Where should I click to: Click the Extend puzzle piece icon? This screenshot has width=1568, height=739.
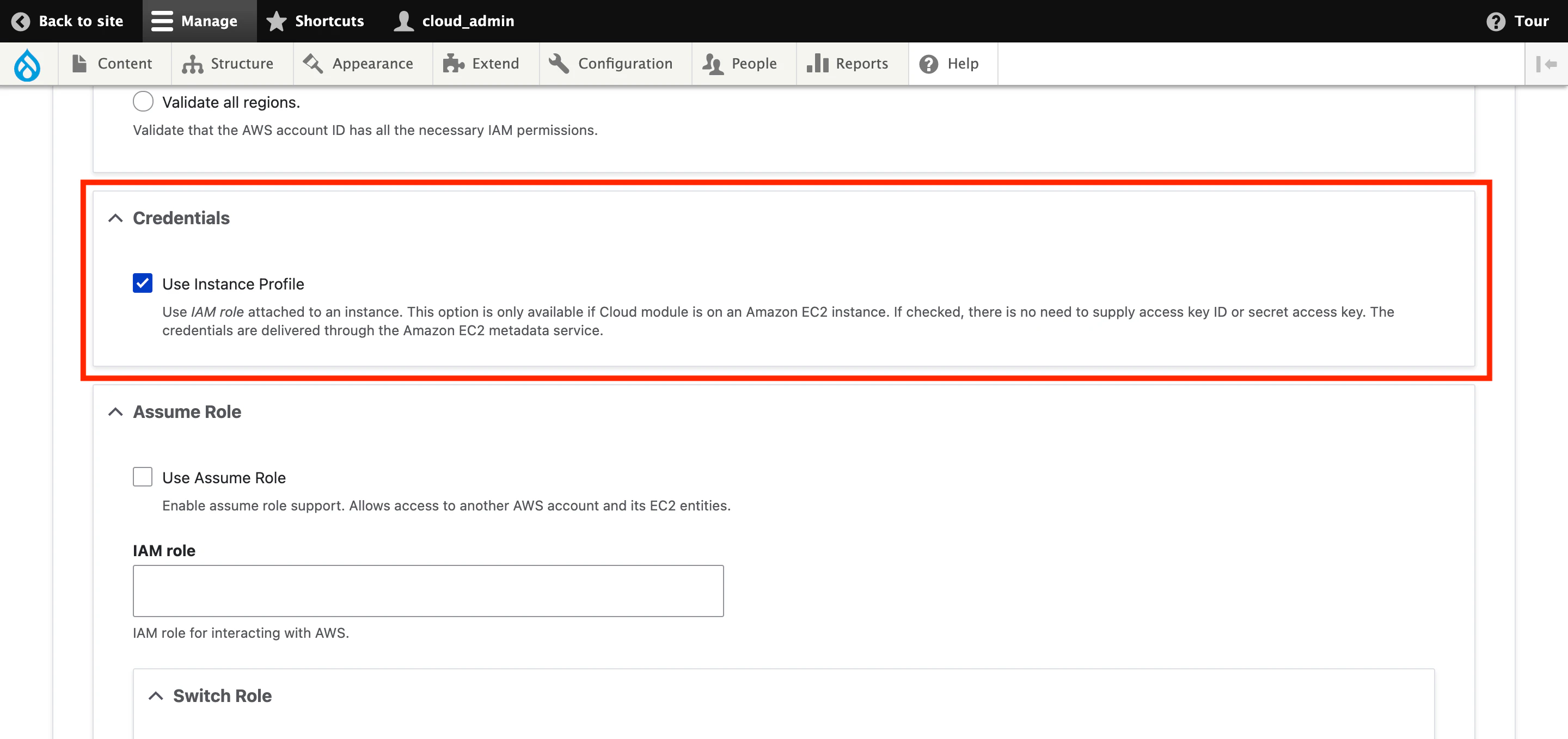pos(454,63)
